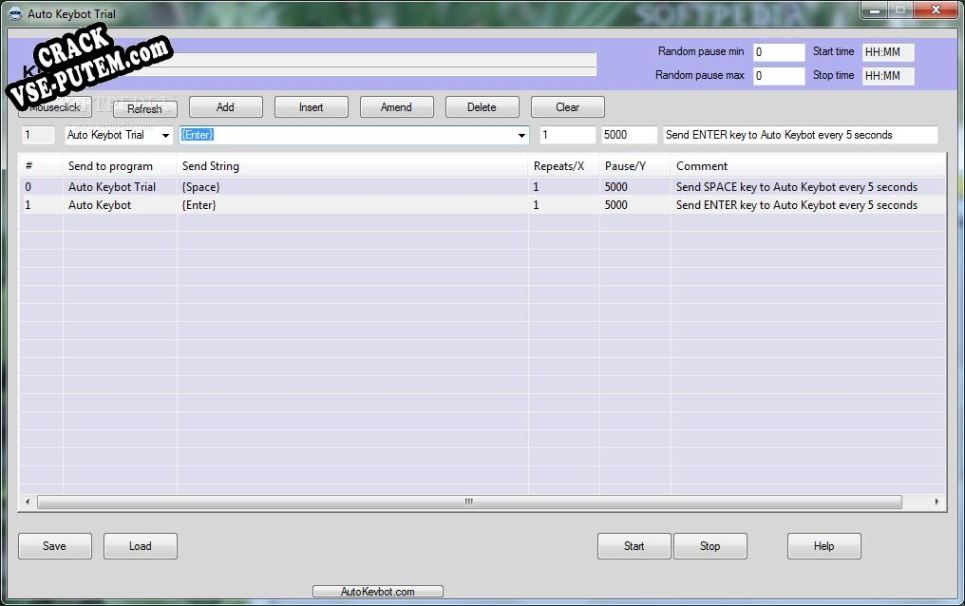Minimize the Auto Keybot Trial window
Screen dimensions: 965x606
coord(873,10)
